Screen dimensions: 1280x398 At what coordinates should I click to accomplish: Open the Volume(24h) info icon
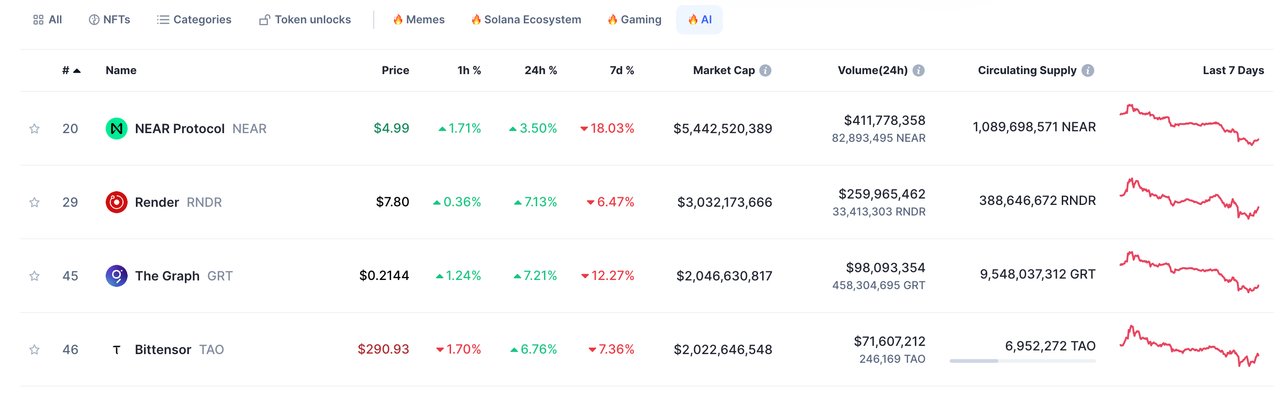918,71
